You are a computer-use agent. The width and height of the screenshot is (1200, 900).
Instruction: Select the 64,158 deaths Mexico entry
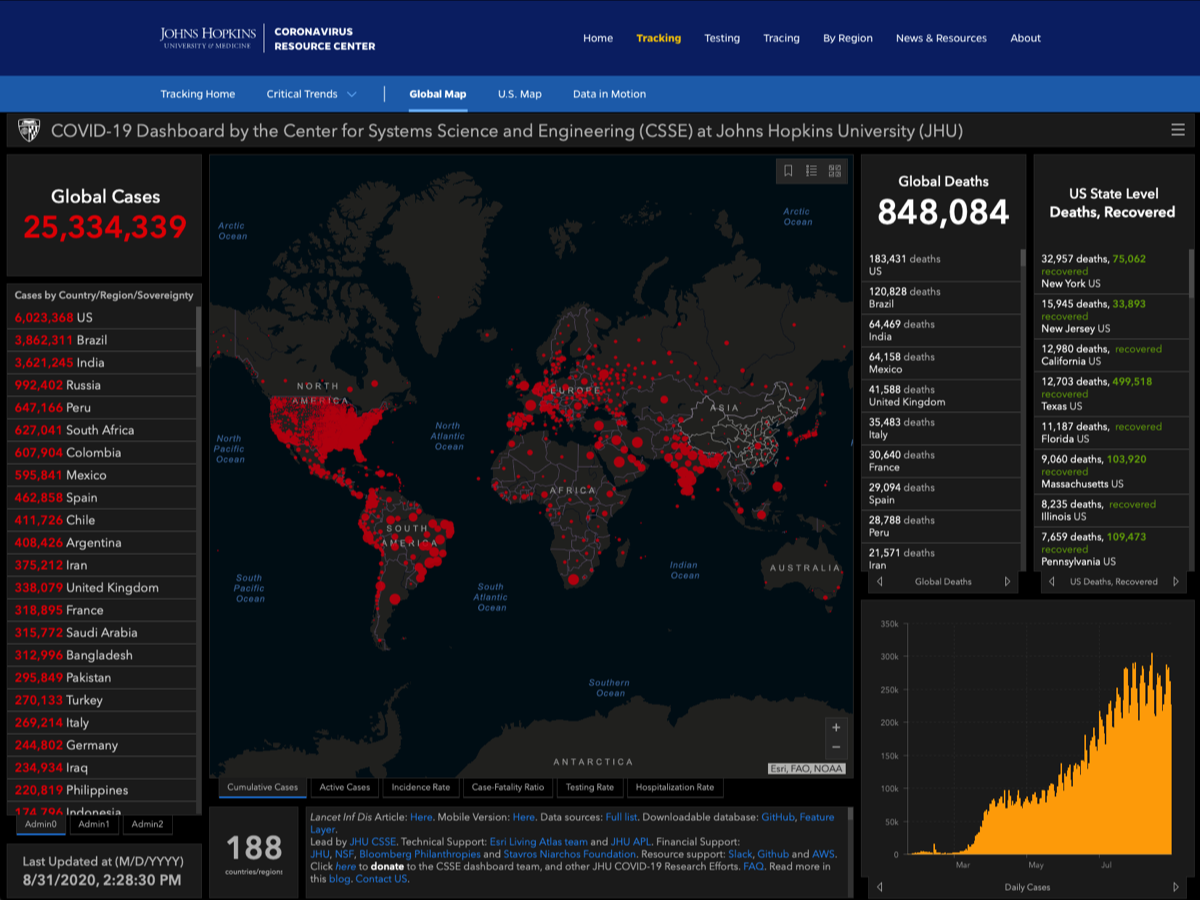[941, 363]
